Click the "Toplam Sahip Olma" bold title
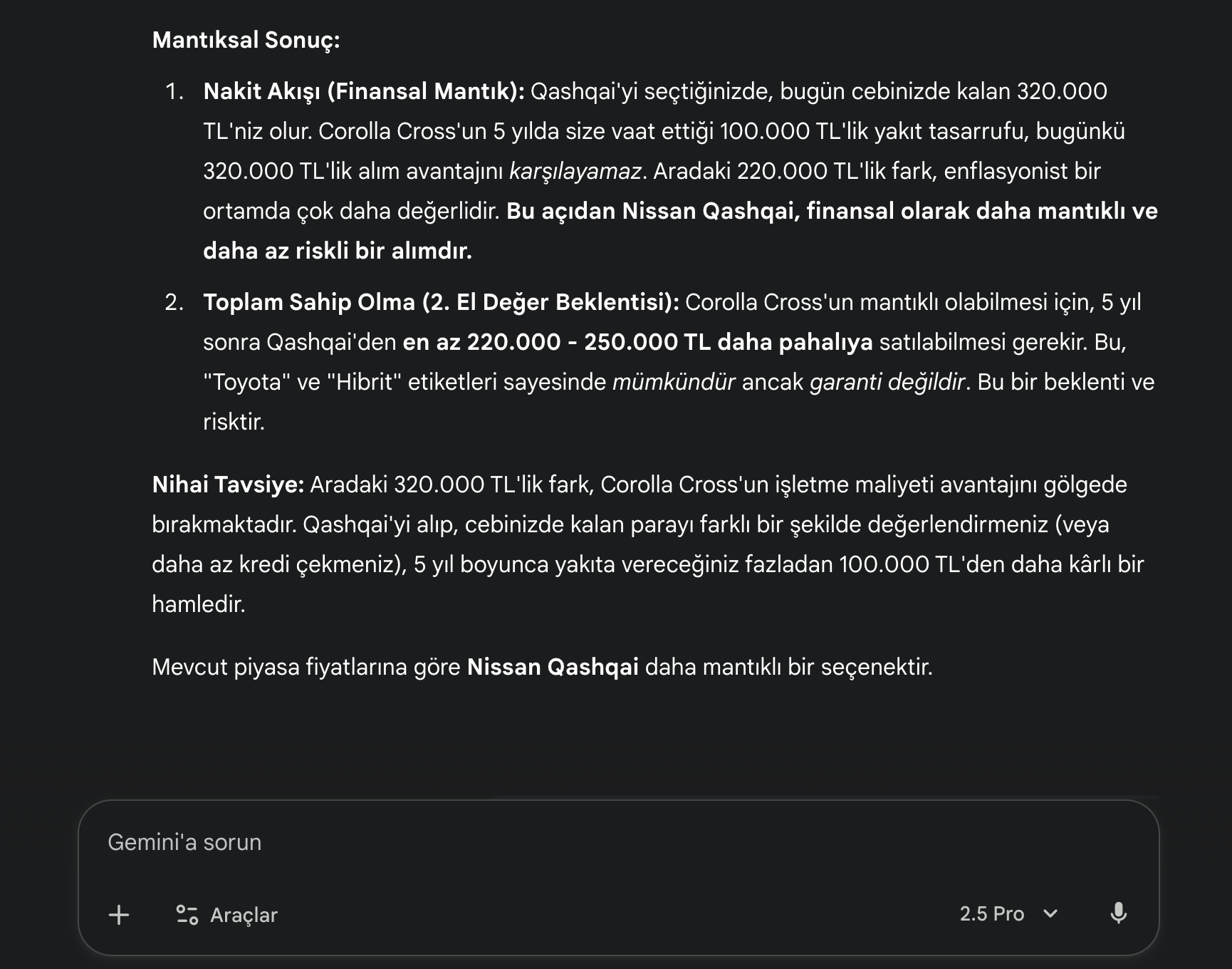 tap(309, 302)
